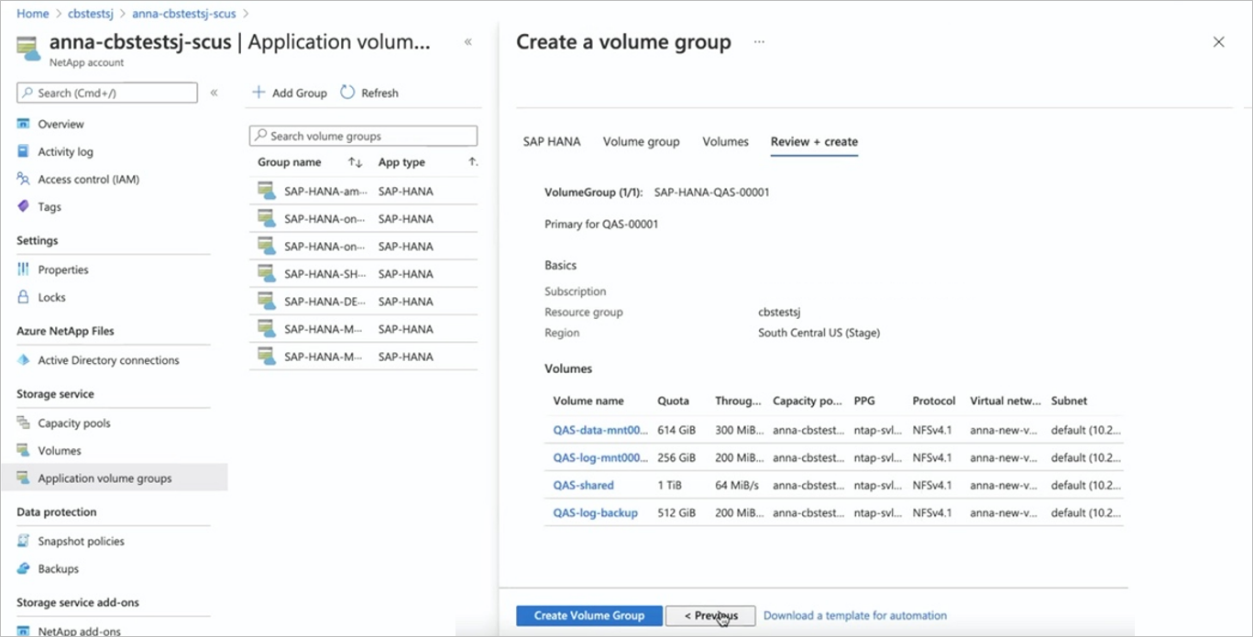Switch to the SAP HANA tab

click(551, 142)
